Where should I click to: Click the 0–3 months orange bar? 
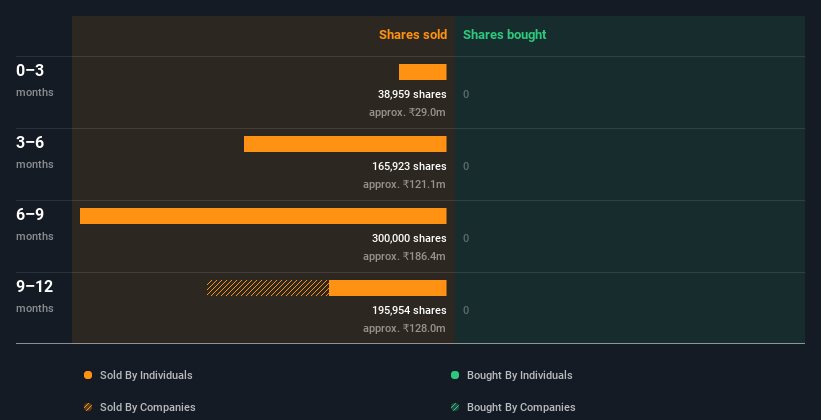[423, 72]
